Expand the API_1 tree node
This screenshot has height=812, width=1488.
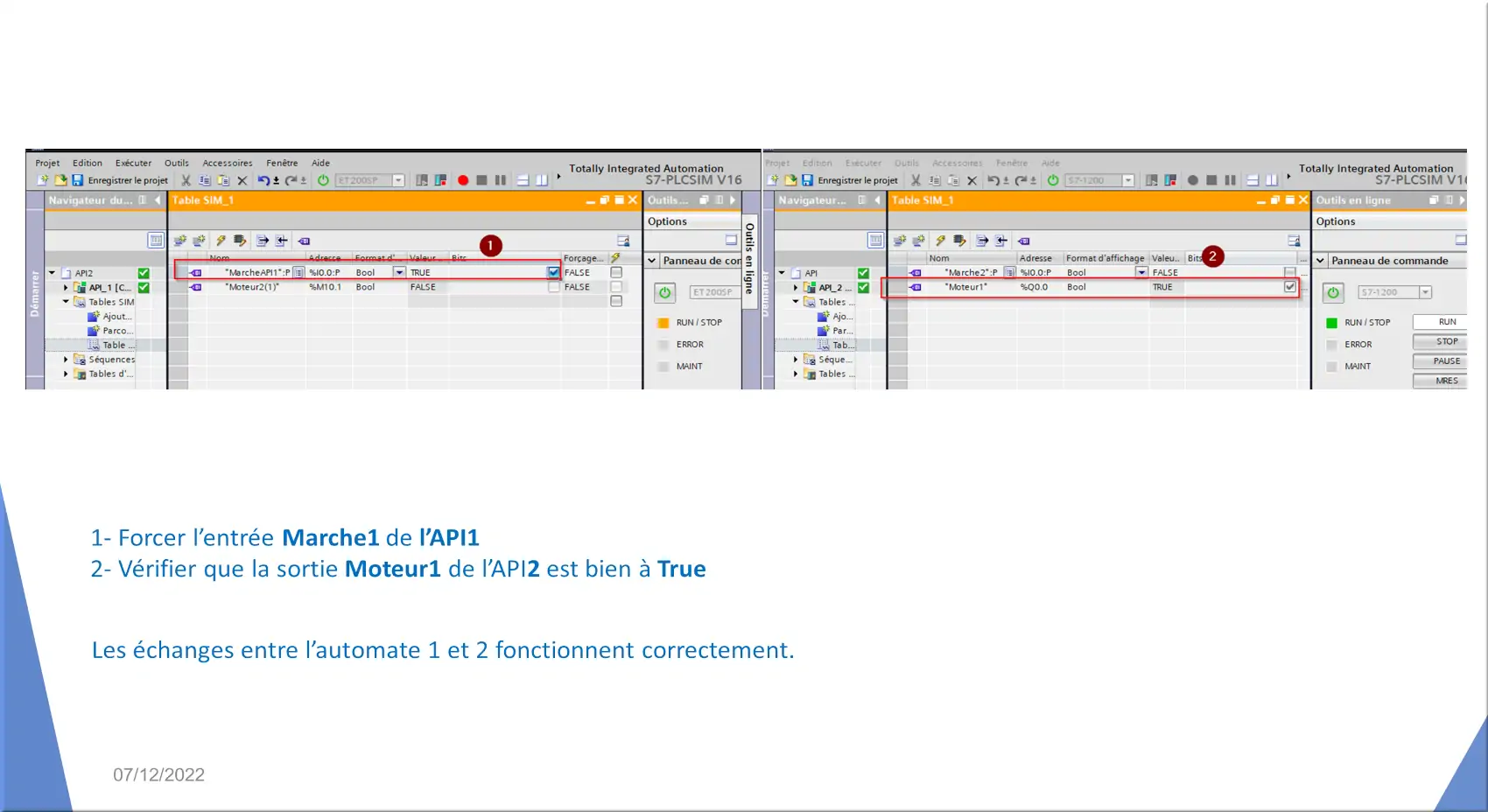66,287
